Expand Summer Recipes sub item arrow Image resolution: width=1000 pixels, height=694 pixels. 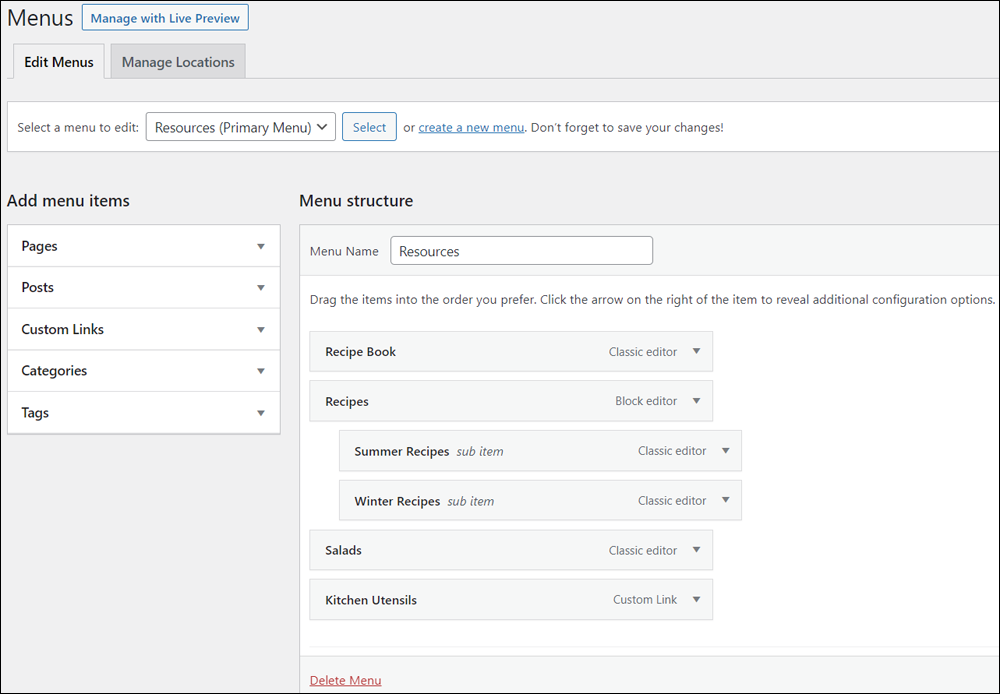coord(726,450)
